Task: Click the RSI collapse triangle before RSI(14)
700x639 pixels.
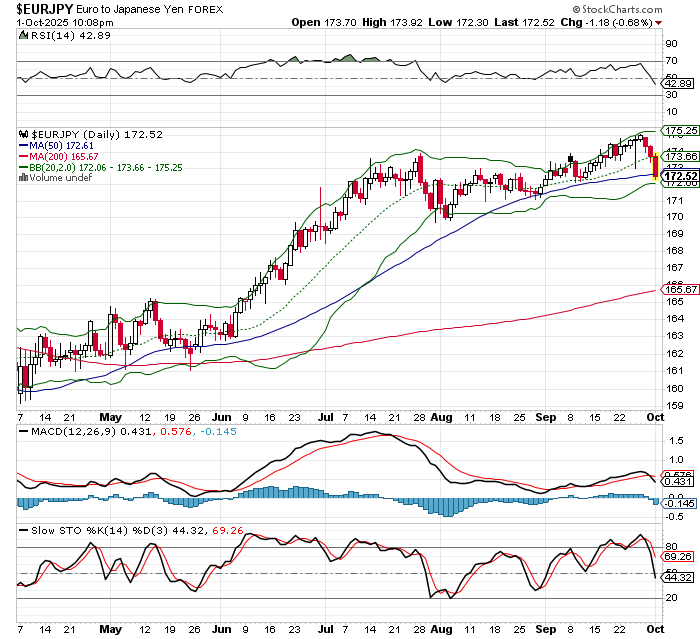Action: click(x=23, y=35)
